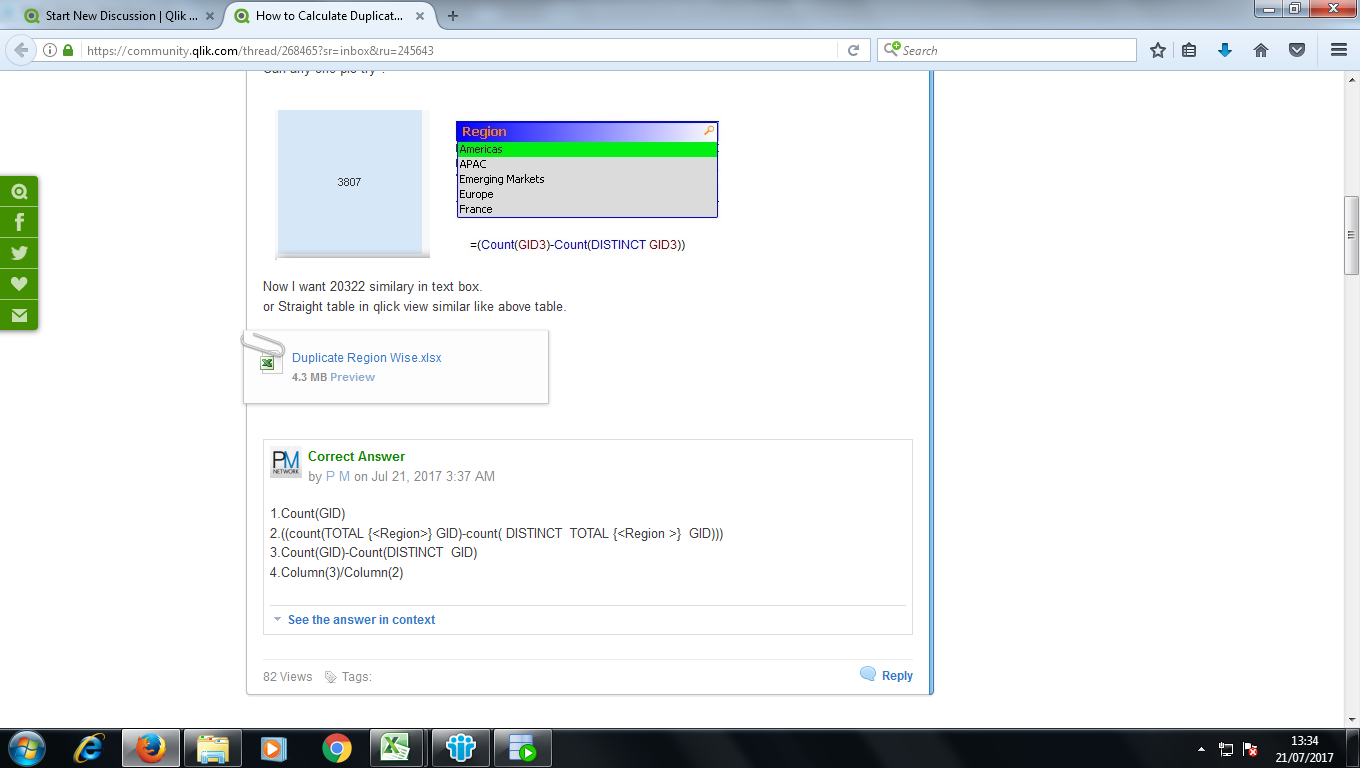Open media player taskbar icon
The width and height of the screenshot is (1360, 768).
pos(274,748)
